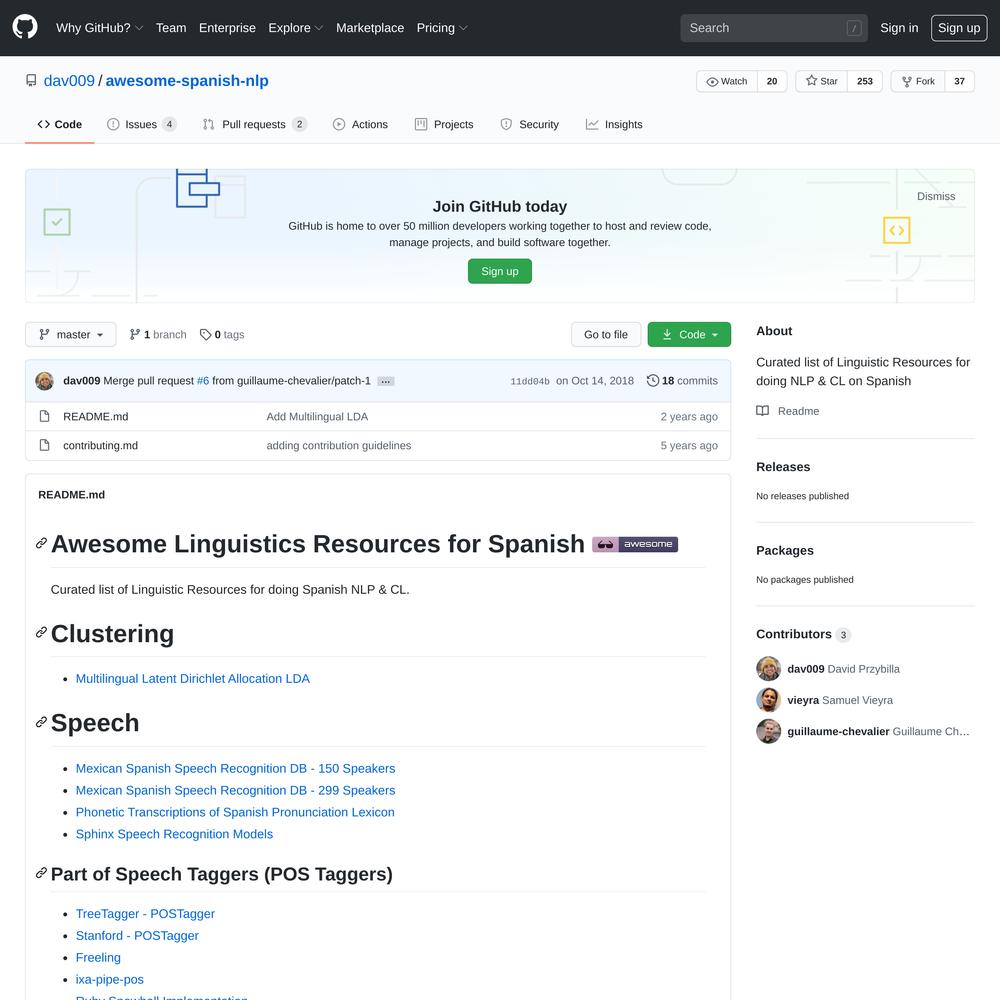Open Stanford - POSTagger link

137,936
